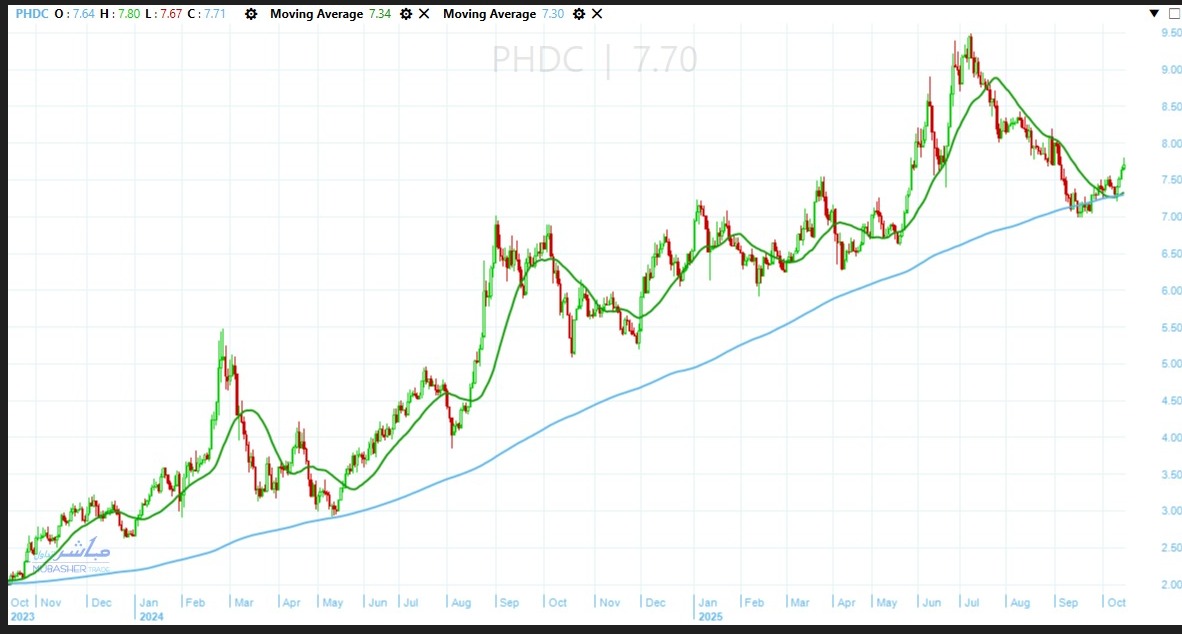Image resolution: width=1182 pixels, height=634 pixels.
Task: Click the PHDC | 7.70 chart watermark
Action: tap(594, 60)
